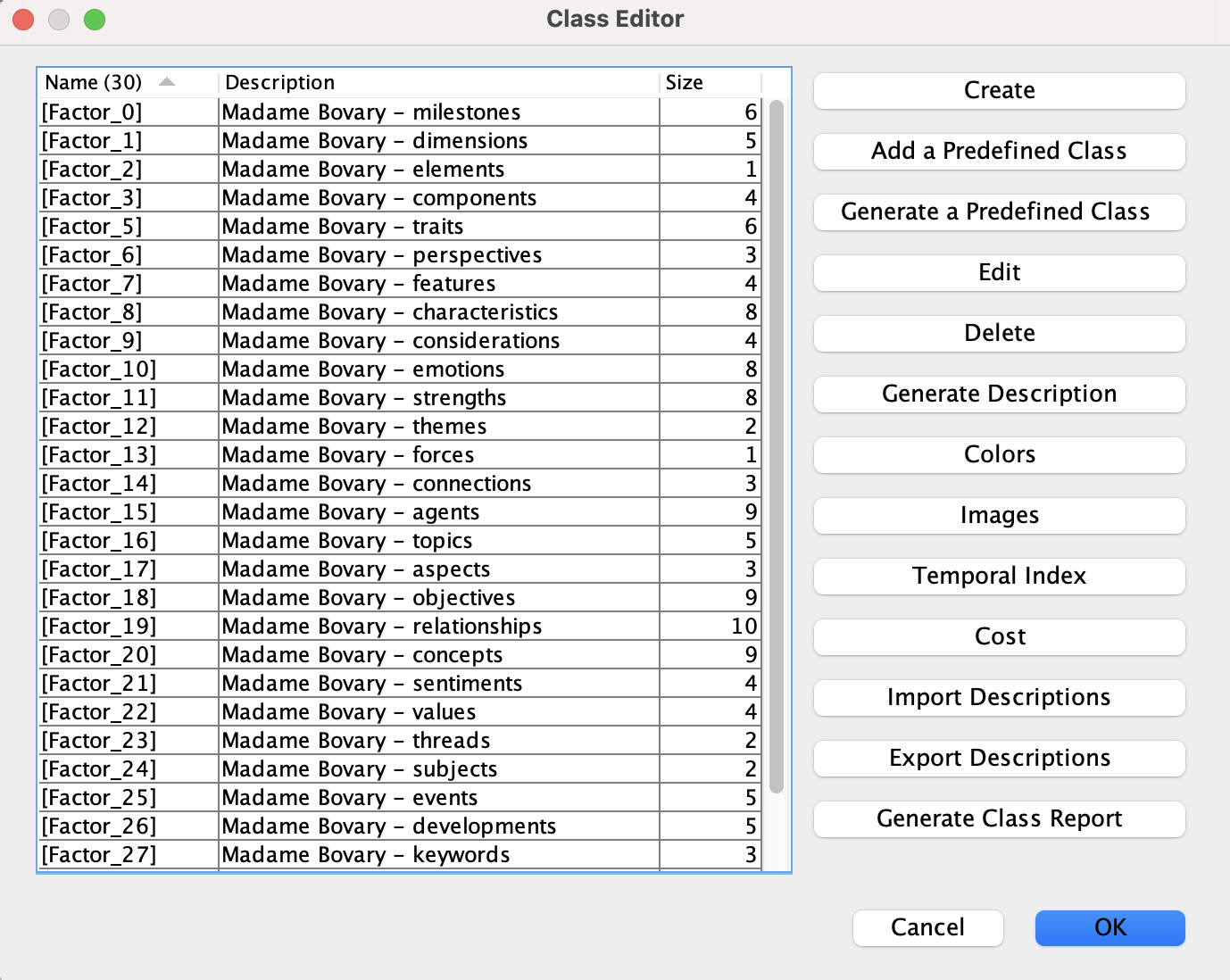Click the Size column header
The image size is (1230, 980).
tap(711, 83)
